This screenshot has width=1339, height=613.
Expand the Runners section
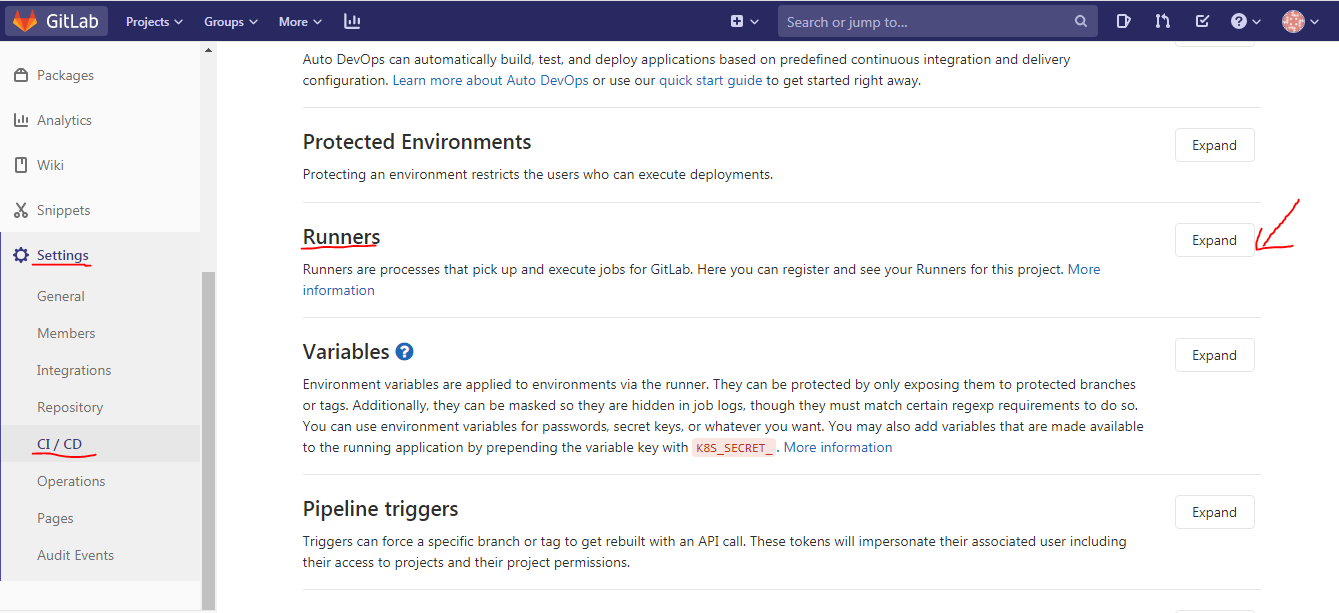coord(1214,240)
